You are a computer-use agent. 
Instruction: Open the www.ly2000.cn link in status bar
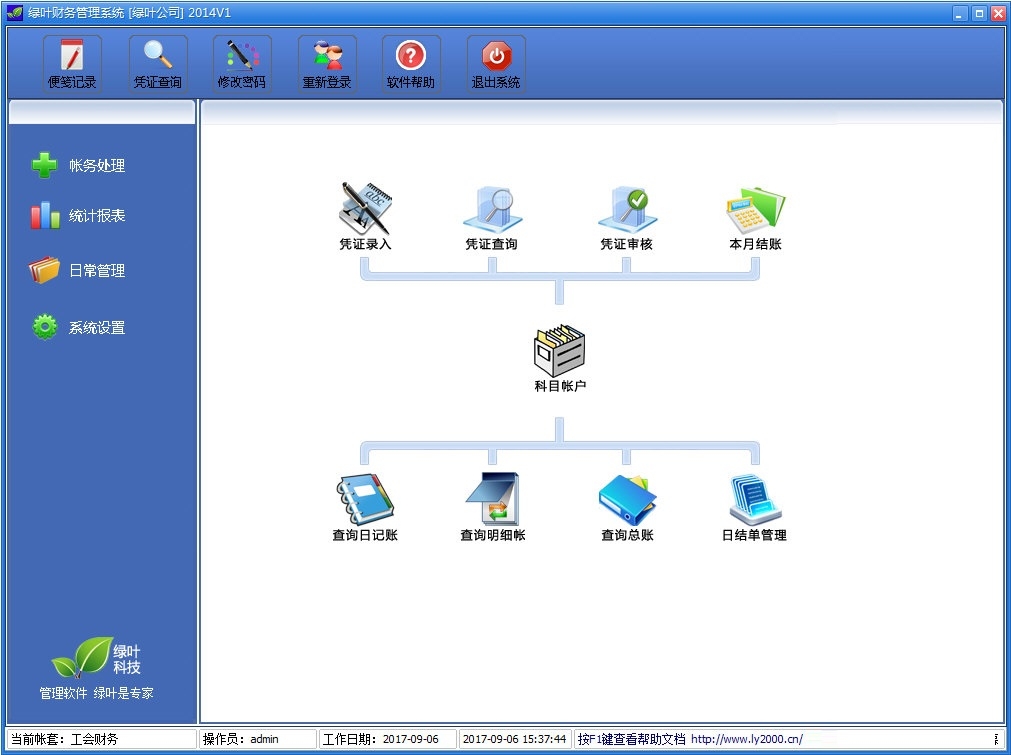coord(747,739)
